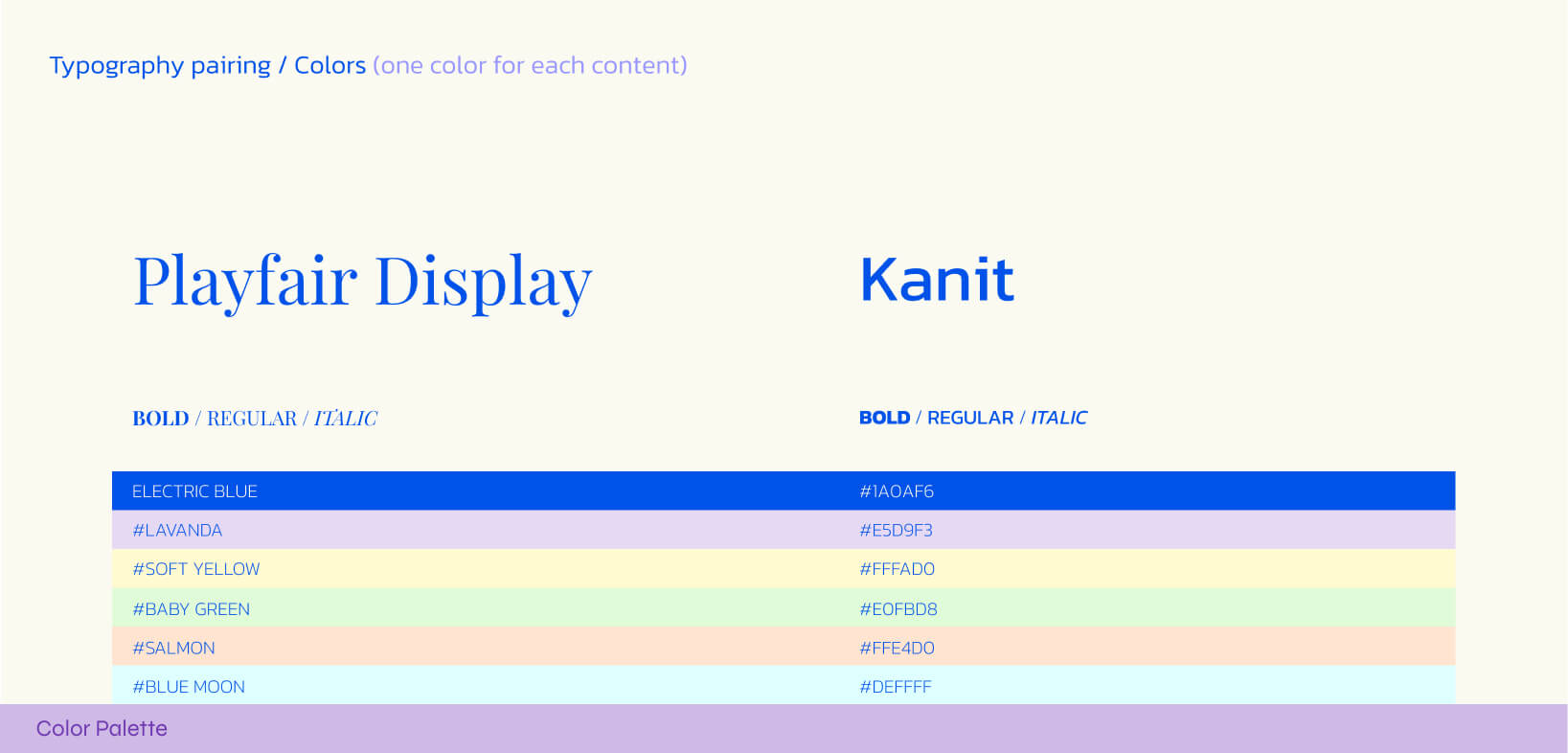Click the #DEFFFF hex code

click(x=896, y=687)
